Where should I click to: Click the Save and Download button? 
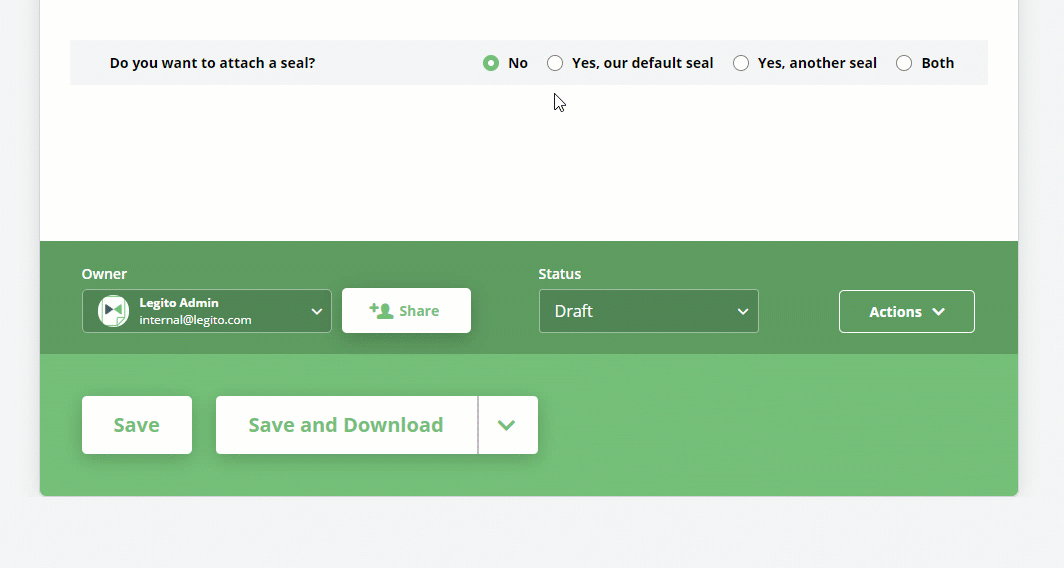(347, 425)
